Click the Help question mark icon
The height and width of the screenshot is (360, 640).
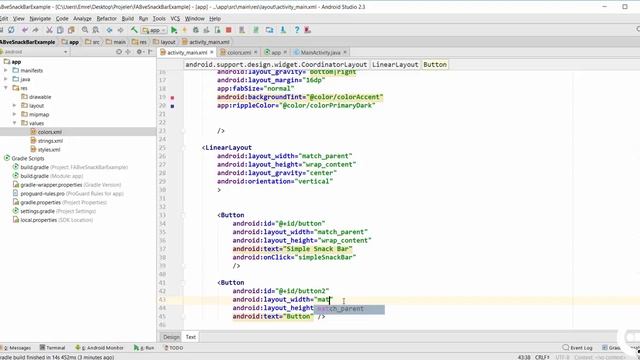click(x=297, y=30)
